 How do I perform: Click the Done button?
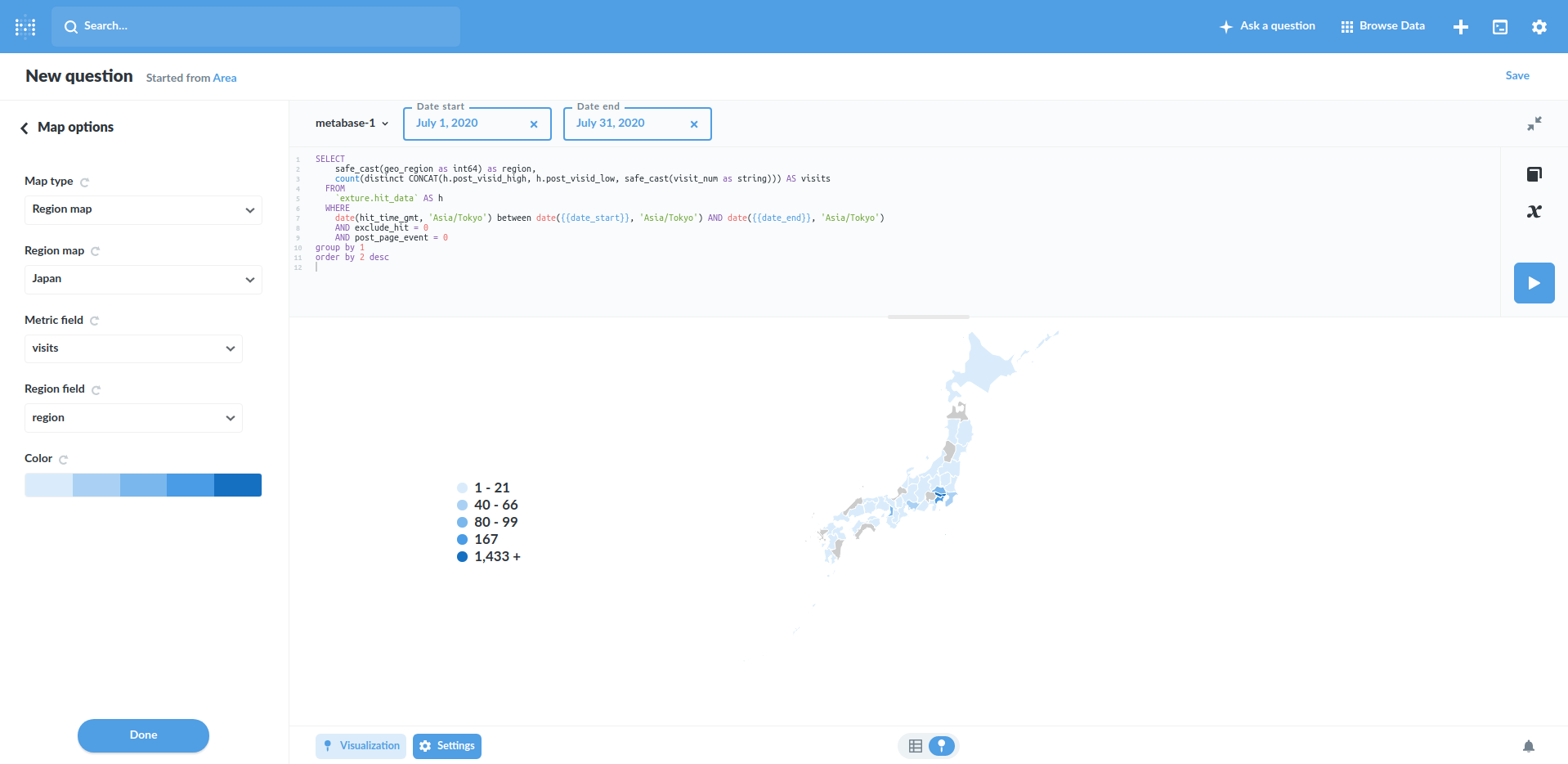pos(143,735)
